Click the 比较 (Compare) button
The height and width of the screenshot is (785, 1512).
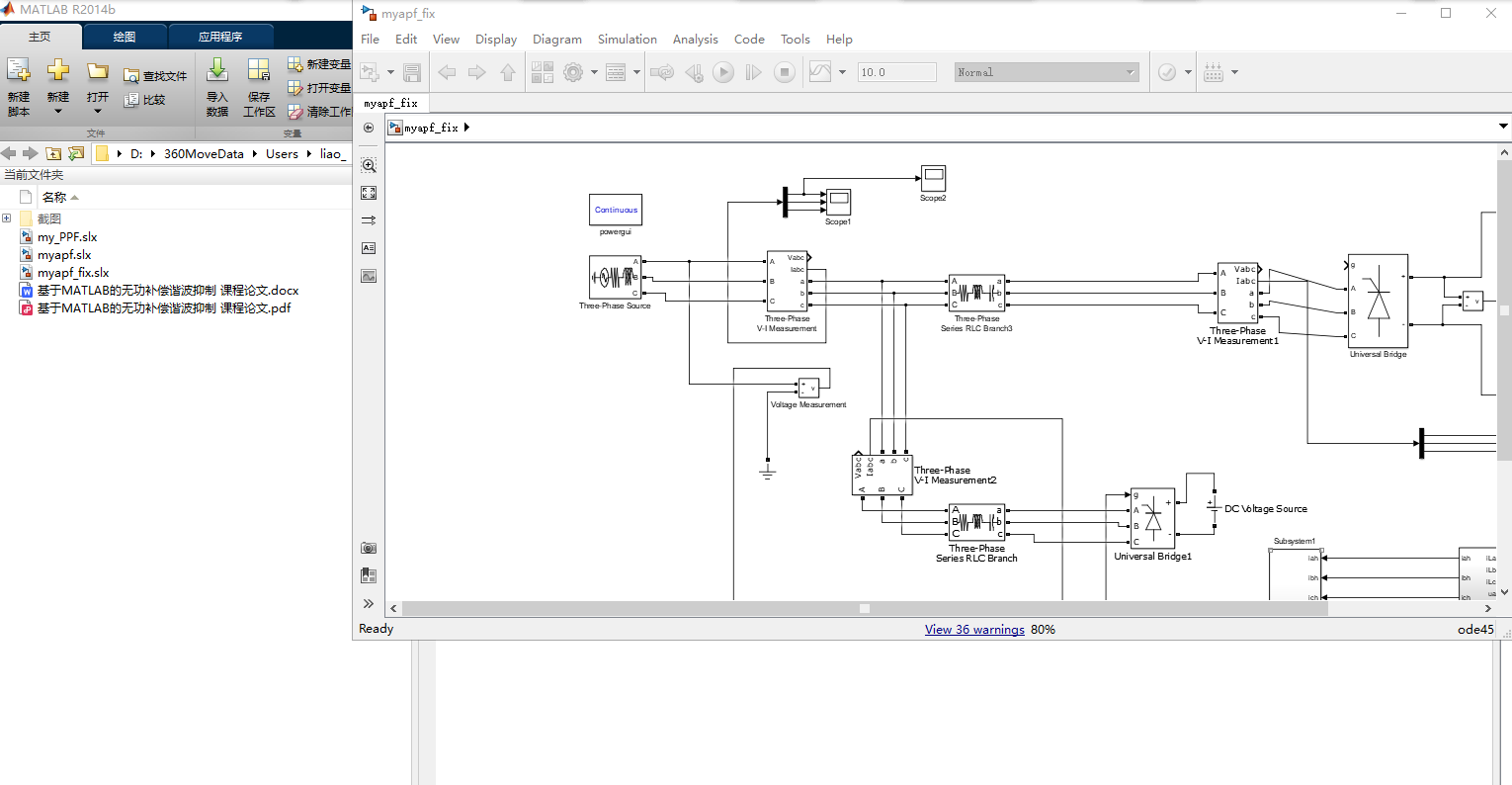pyautogui.click(x=144, y=100)
